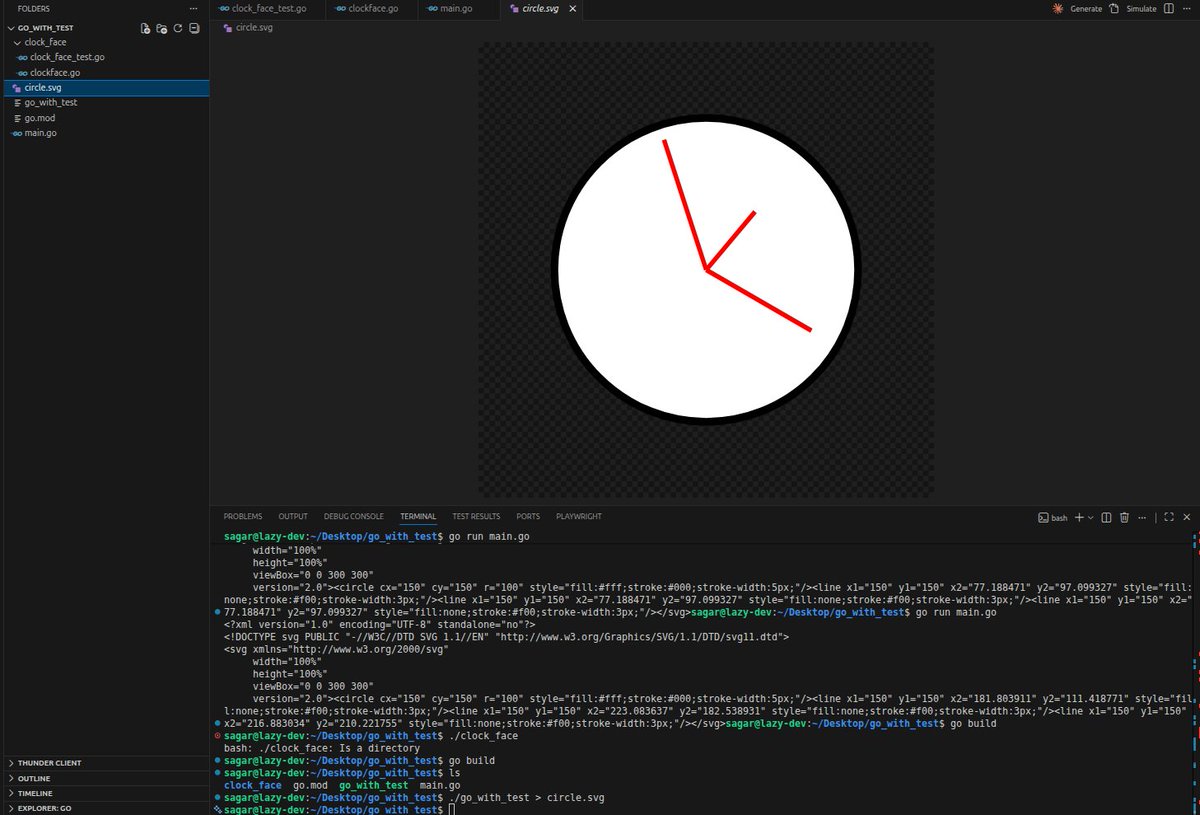Expand the Outline section
The height and width of the screenshot is (815, 1200).
pyautogui.click(x=105, y=778)
